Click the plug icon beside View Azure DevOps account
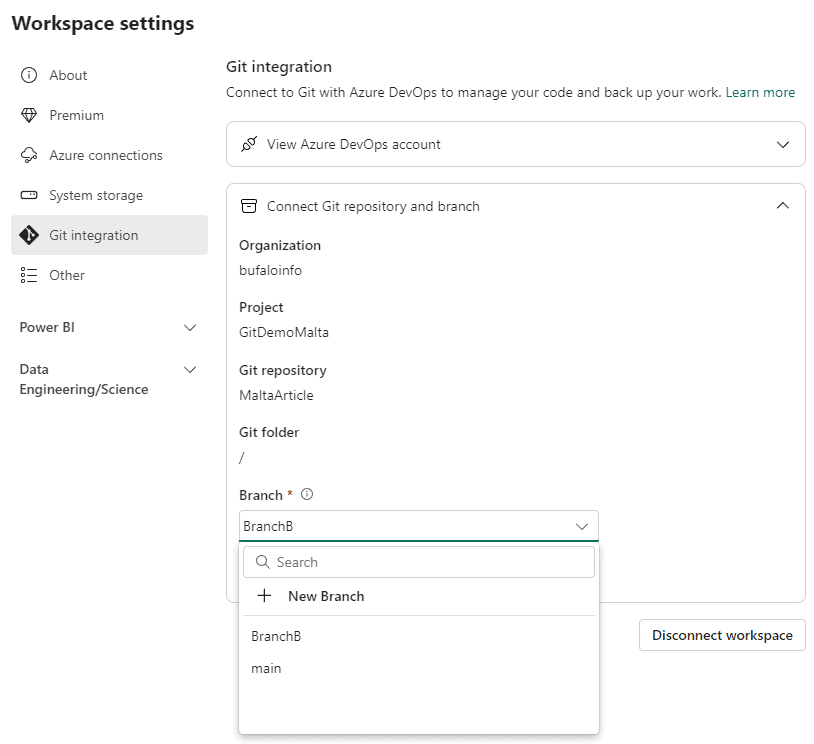 point(249,144)
